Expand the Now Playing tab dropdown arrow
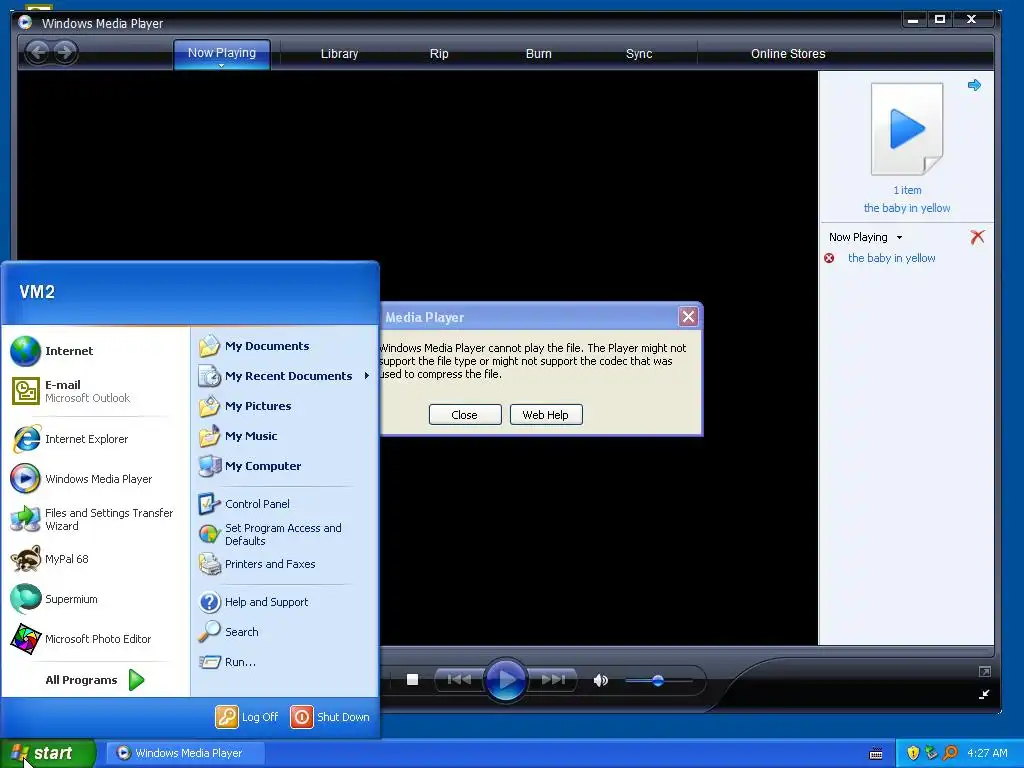The image size is (1024, 768). click(x=222, y=65)
